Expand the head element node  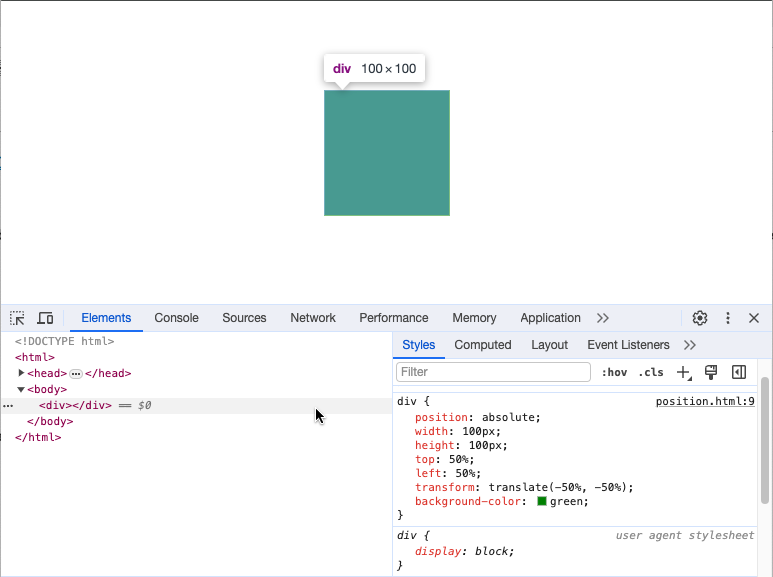tap(22, 373)
